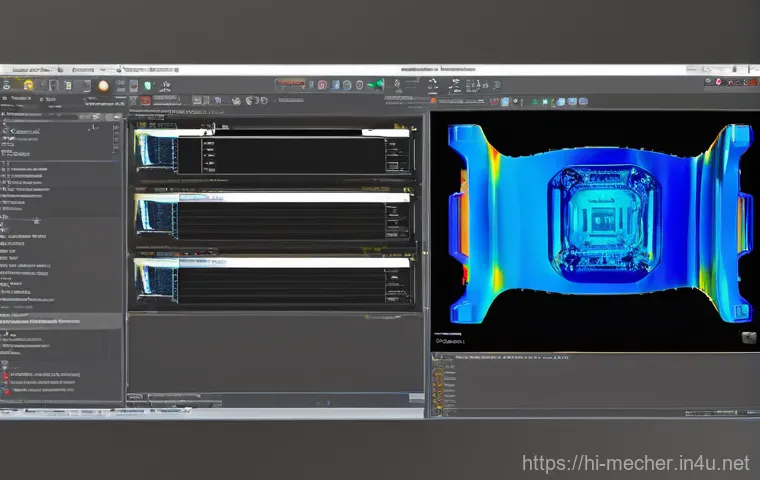This screenshot has width=760, height=480.
Task: Click the camera icon at the viewport's bottom-right corner
Action: [747, 338]
